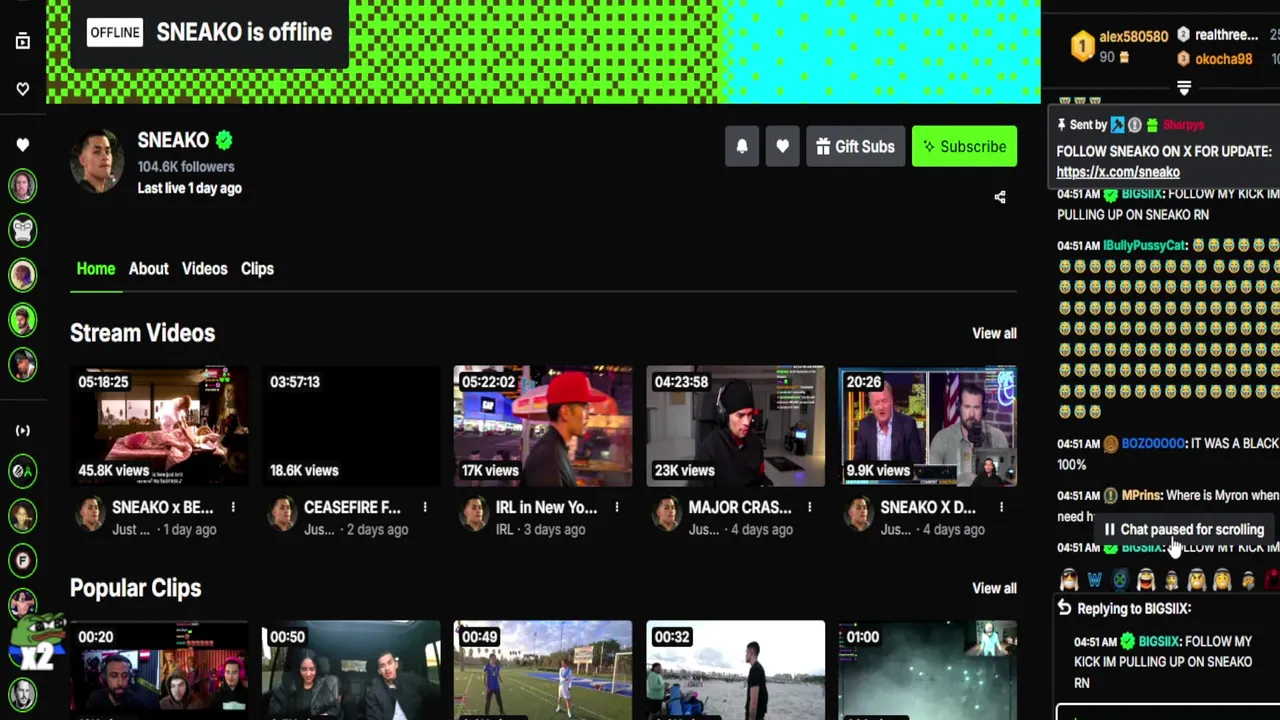Open options menu for MAJOR CRAS... video
Viewport: 1280px width, 720px height.
(809, 507)
